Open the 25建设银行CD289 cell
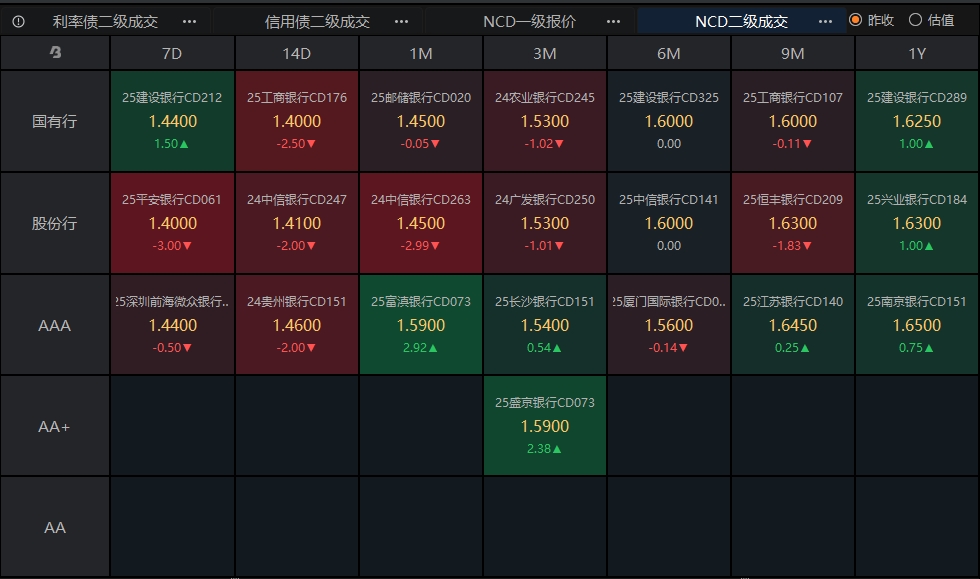This screenshot has width=980, height=579. point(917,121)
